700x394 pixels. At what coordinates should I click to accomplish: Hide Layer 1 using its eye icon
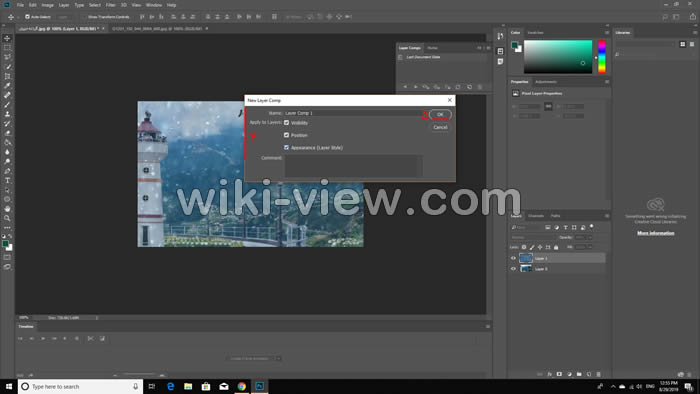click(513, 258)
